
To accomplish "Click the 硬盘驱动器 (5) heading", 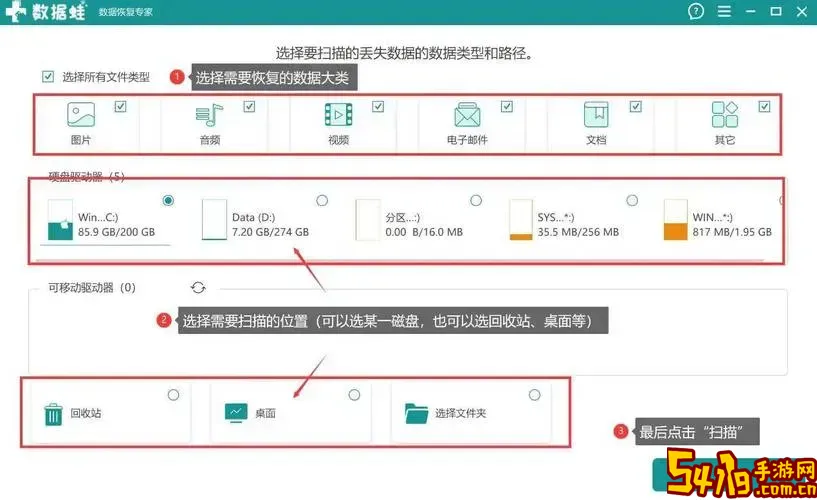I will point(86,176).
